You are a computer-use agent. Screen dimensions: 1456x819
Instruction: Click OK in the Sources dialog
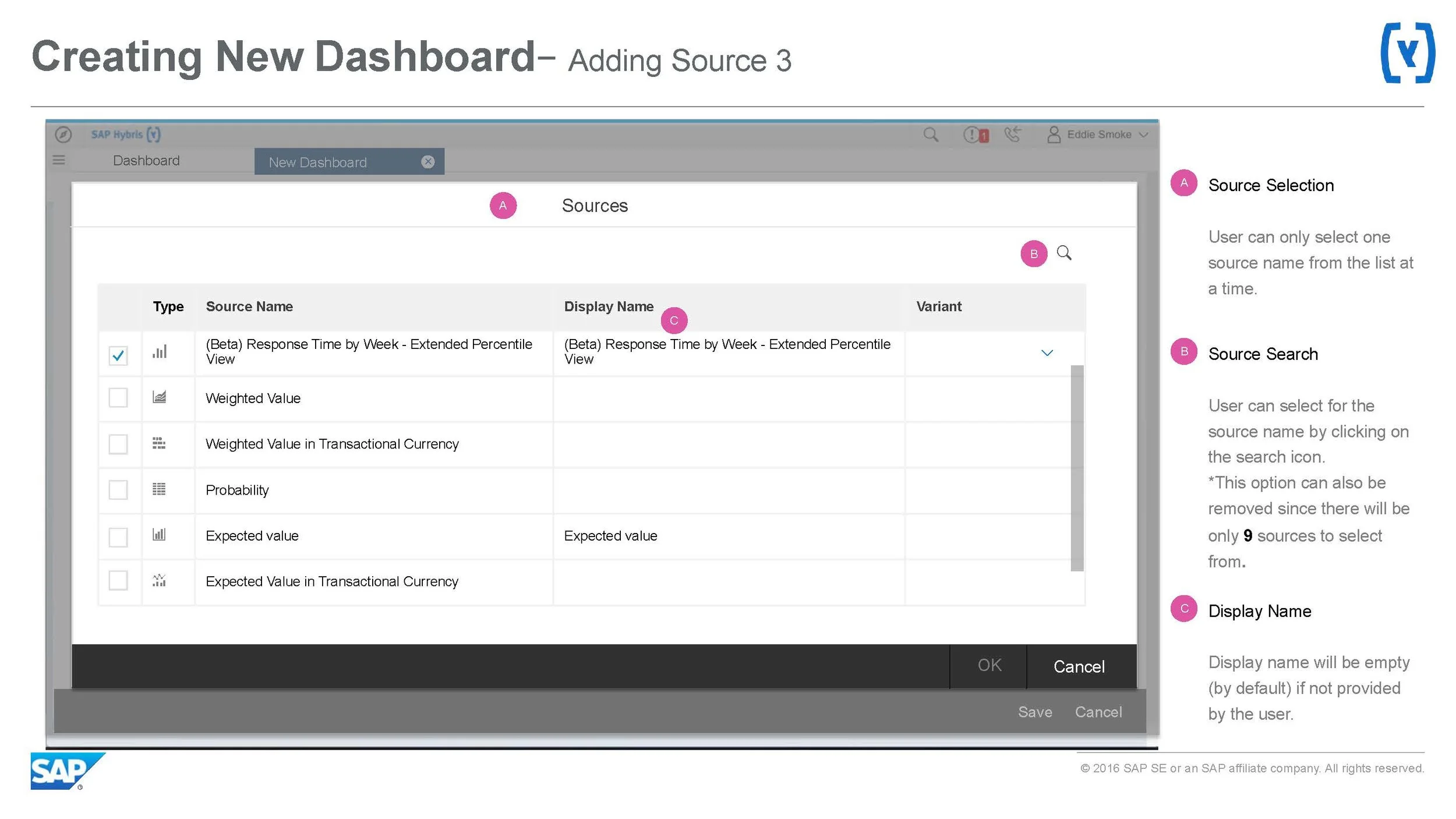click(989, 665)
